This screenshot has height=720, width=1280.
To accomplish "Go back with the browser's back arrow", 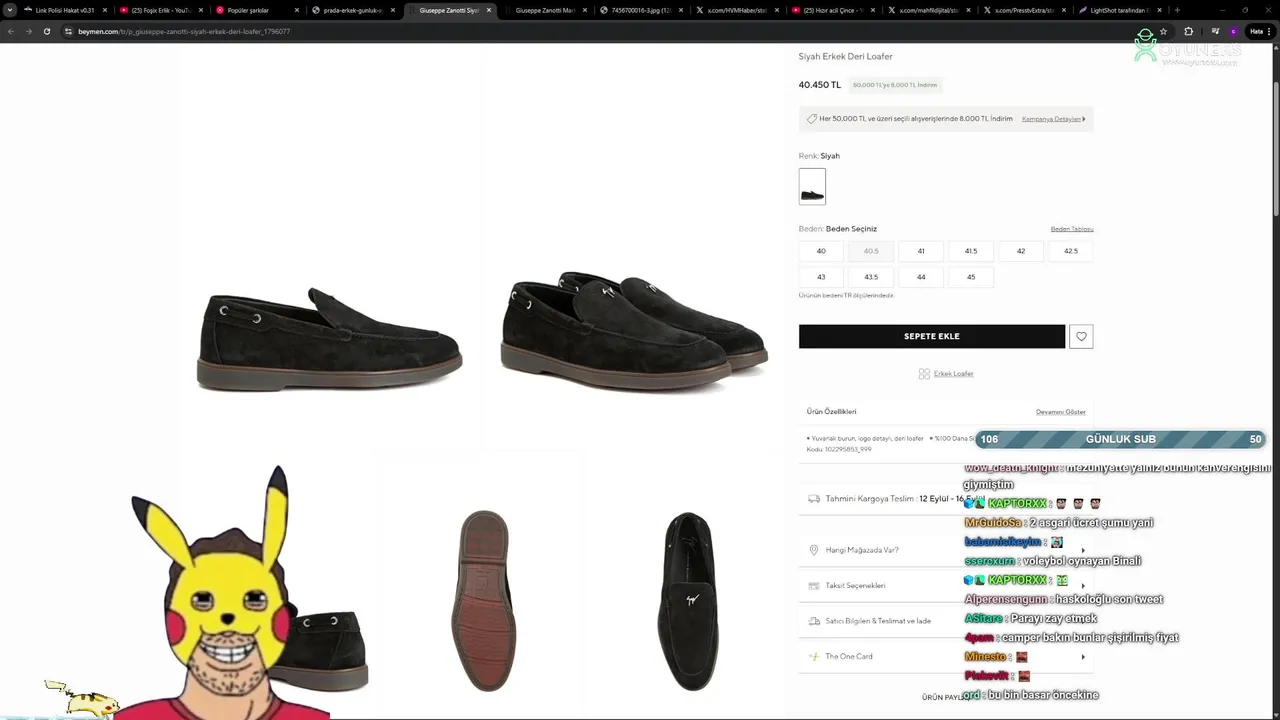I will (11, 31).
